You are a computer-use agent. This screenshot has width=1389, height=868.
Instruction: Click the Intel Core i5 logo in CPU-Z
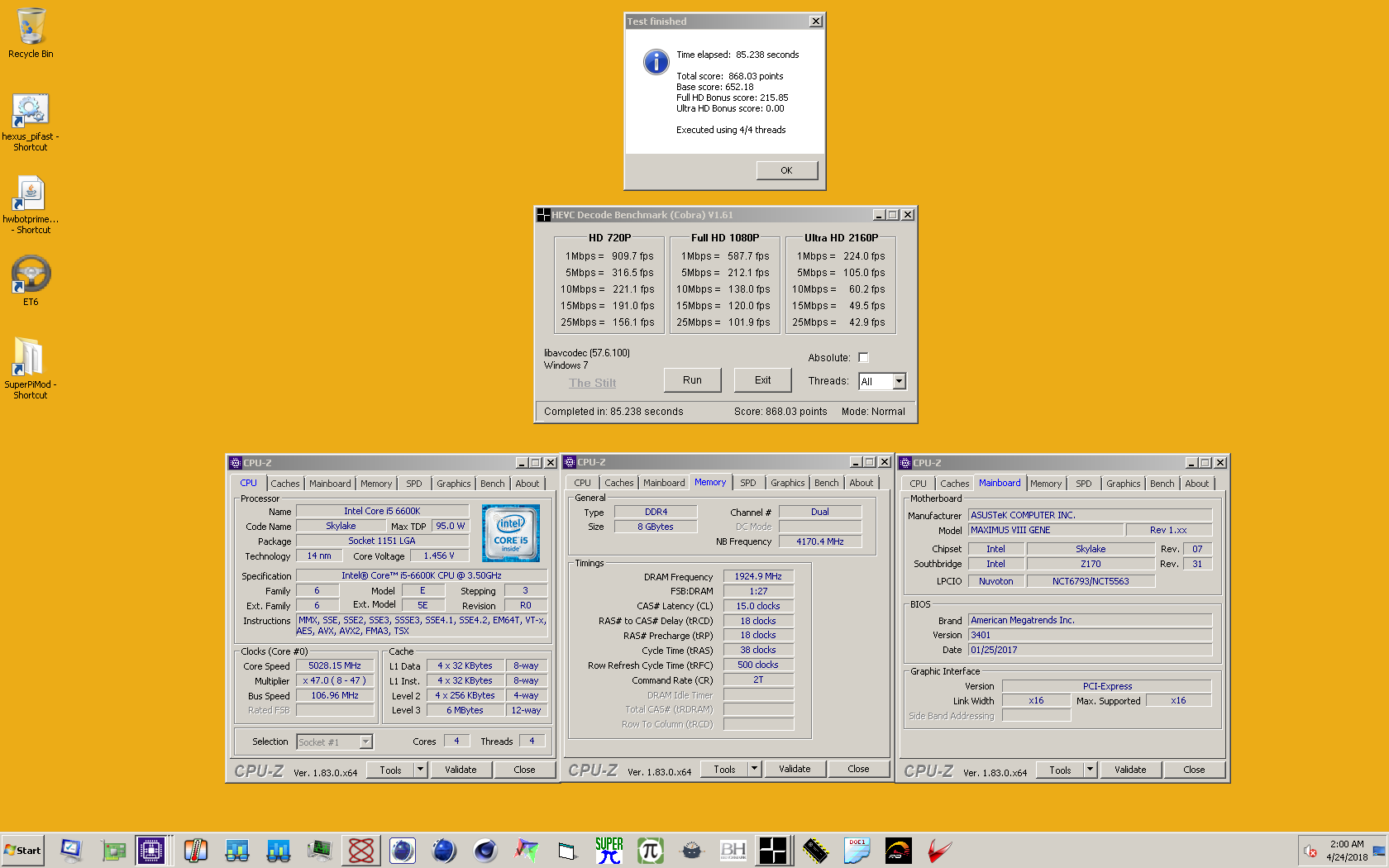pyautogui.click(x=511, y=534)
